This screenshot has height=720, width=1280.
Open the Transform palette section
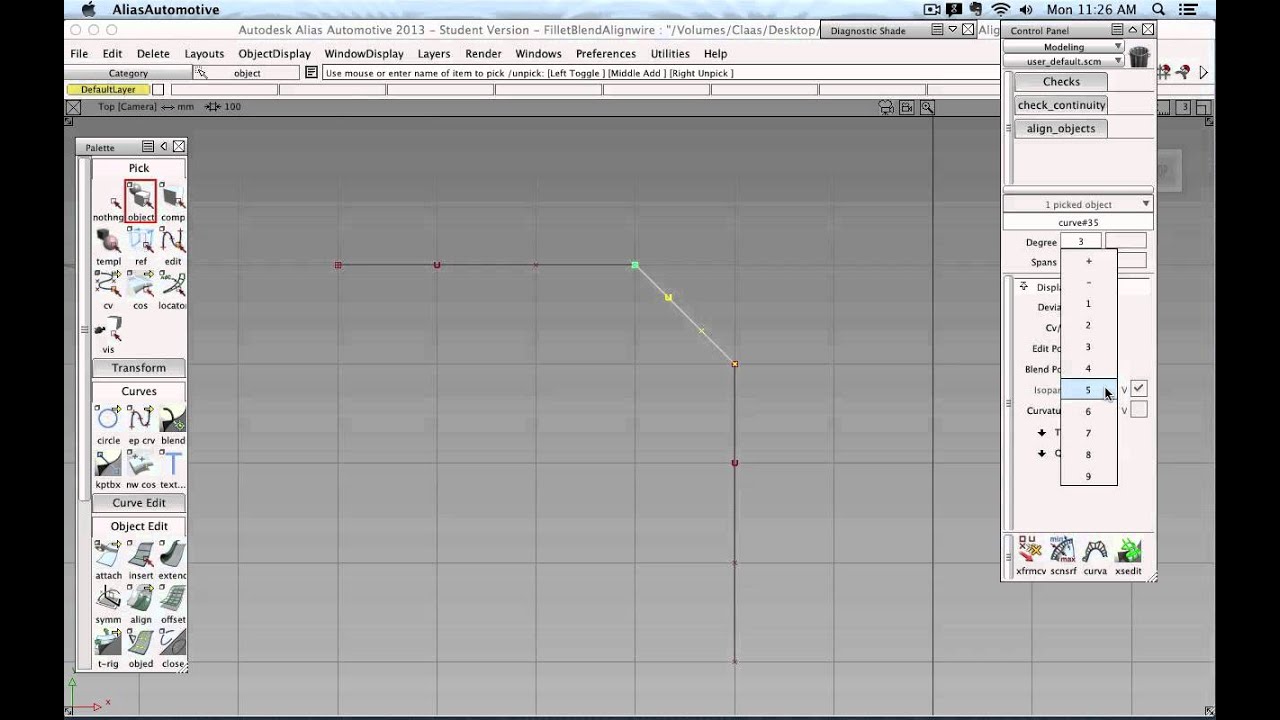tap(139, 368)
